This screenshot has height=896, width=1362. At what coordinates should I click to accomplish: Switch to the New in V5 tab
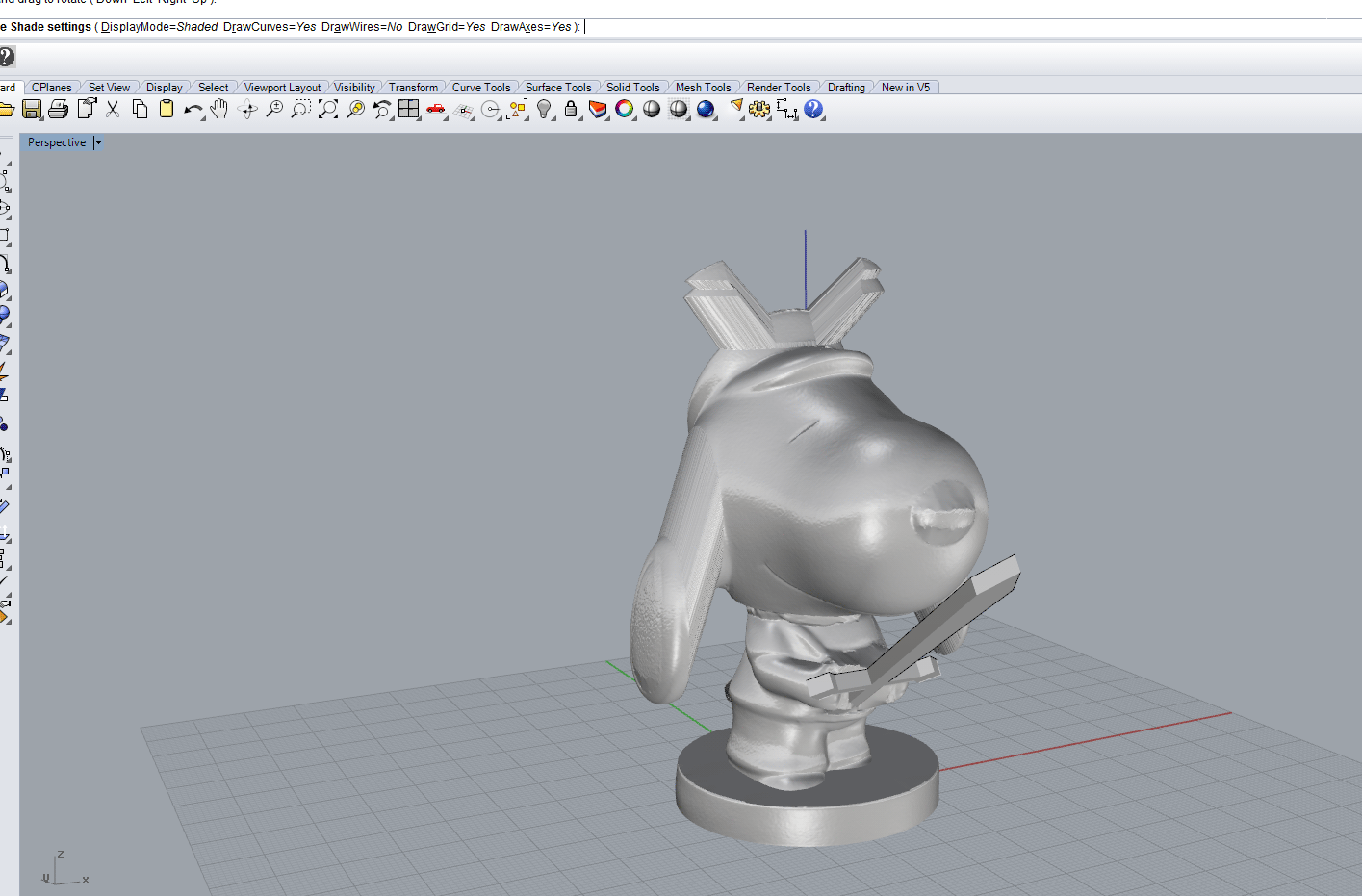pyautogui.click(x=906, y=88)
